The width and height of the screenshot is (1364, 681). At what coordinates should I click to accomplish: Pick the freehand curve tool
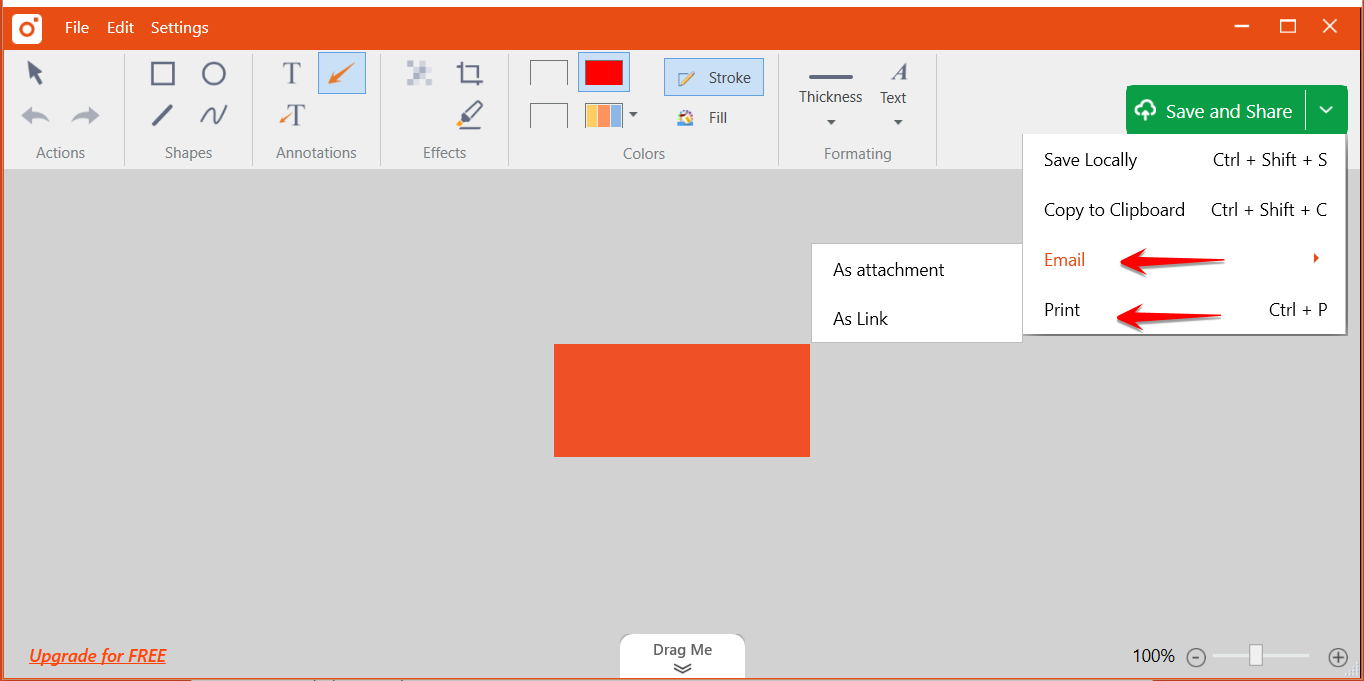(x=214, y=116)
